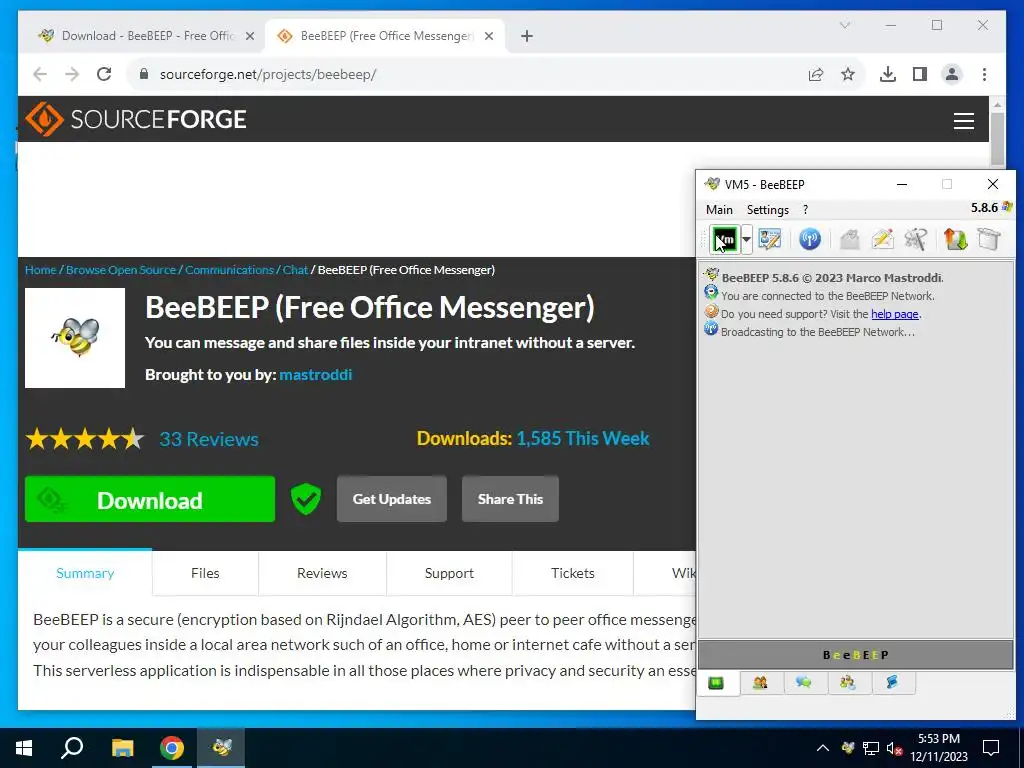Click the Chat breadcrumb link
The height and width of the screenshot is (768, 1024).
pyautogui.click(x=295, y=270)
